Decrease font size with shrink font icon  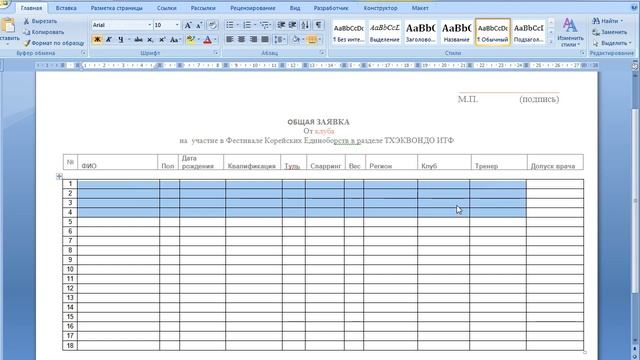[x=199, y=25]
